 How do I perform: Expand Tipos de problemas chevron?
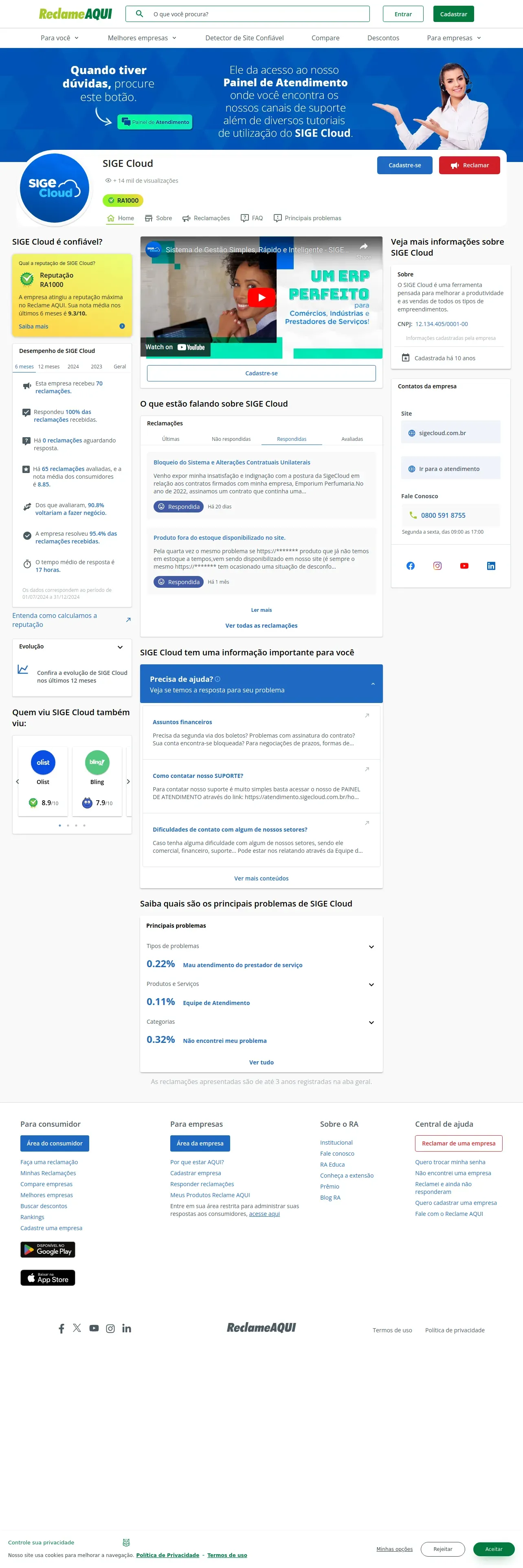pos(371,946)
